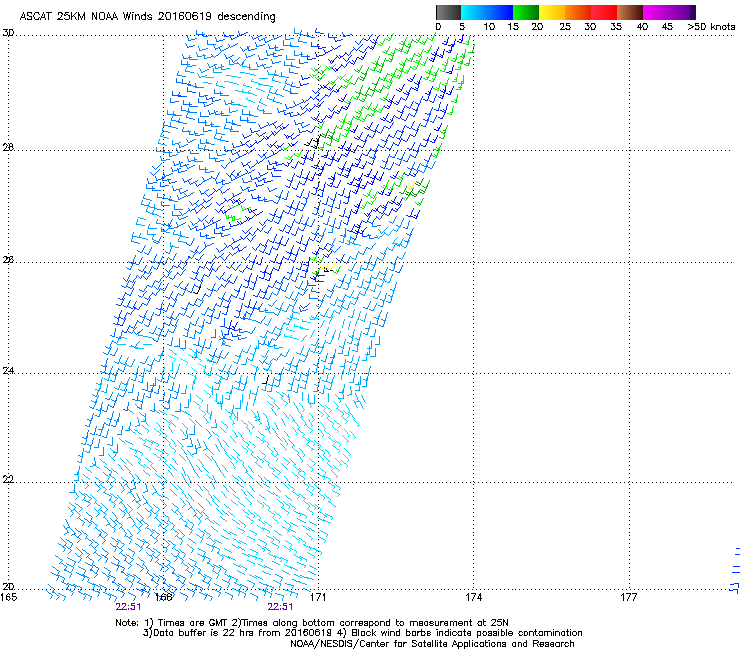The height and width of the screenshot is (650, 740).
Task: Select the yellow 20-25 knots legend segment
Action: (x=552, y=12)
